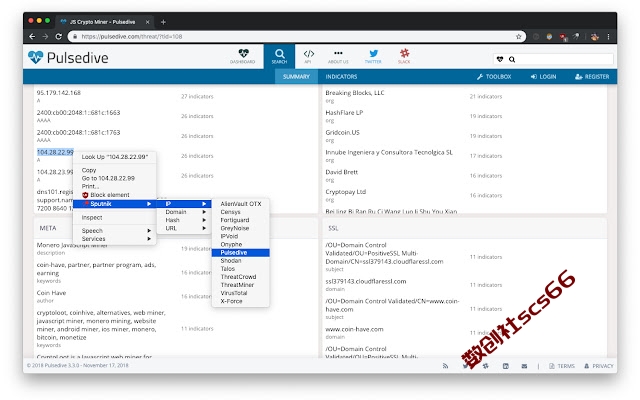Open Chrome three-dot menu
The image size is (640, 400).
point(608,36)
